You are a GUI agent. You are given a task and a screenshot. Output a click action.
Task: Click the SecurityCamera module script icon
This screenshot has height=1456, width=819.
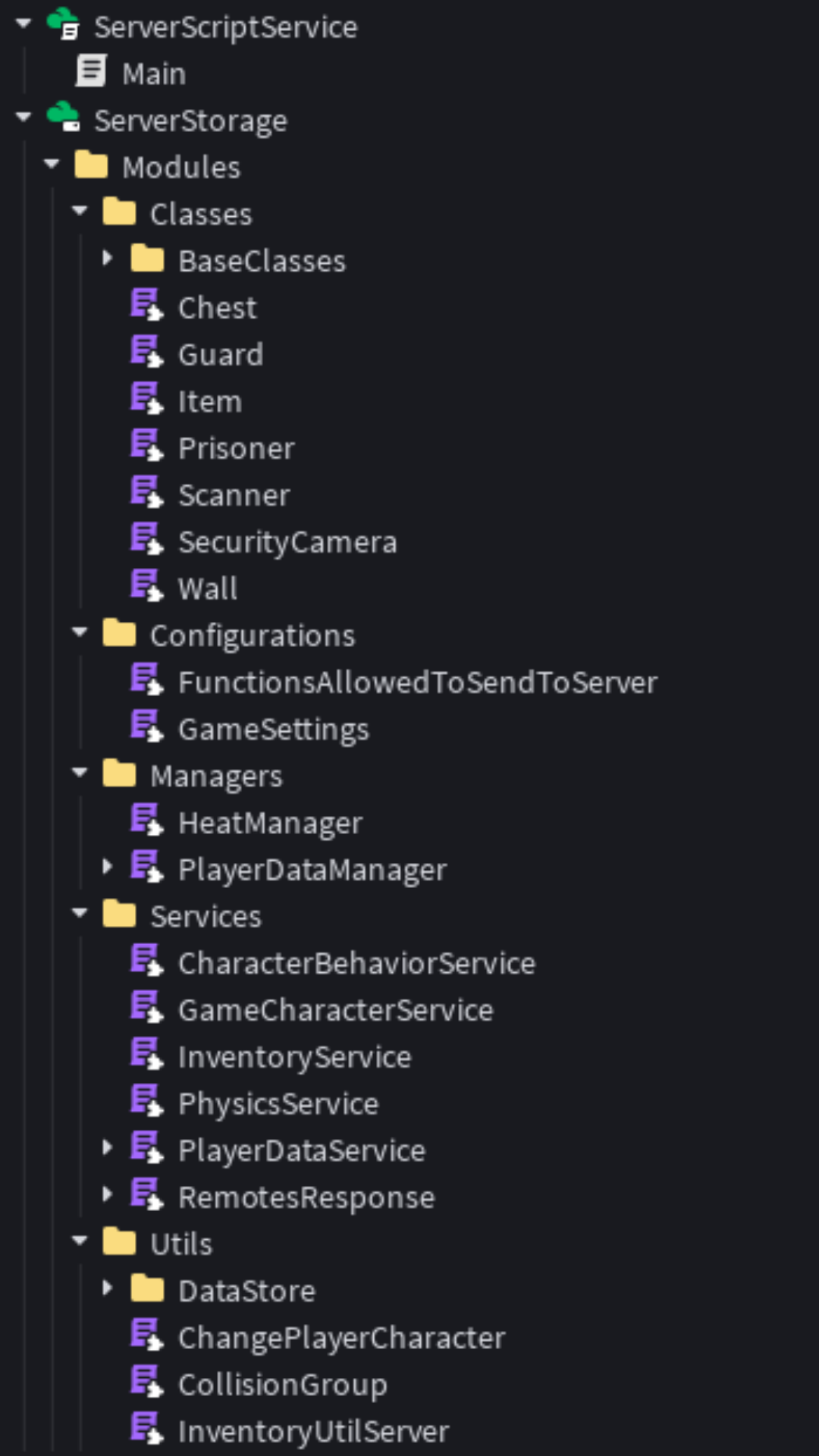(146, 541)
